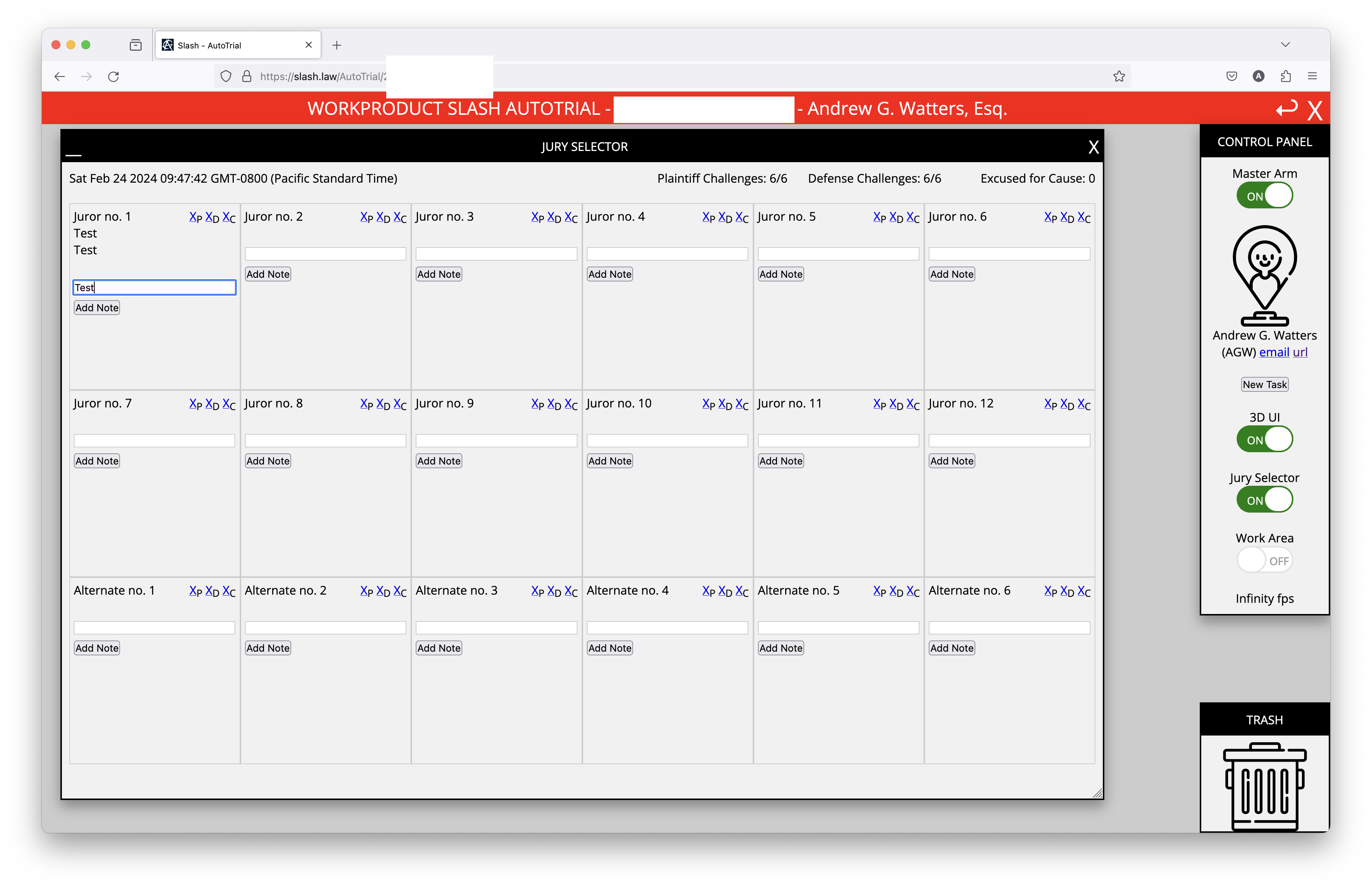Turn off the 3D UI toggle
The image size is (1372, 888).
coord(1264,440)
